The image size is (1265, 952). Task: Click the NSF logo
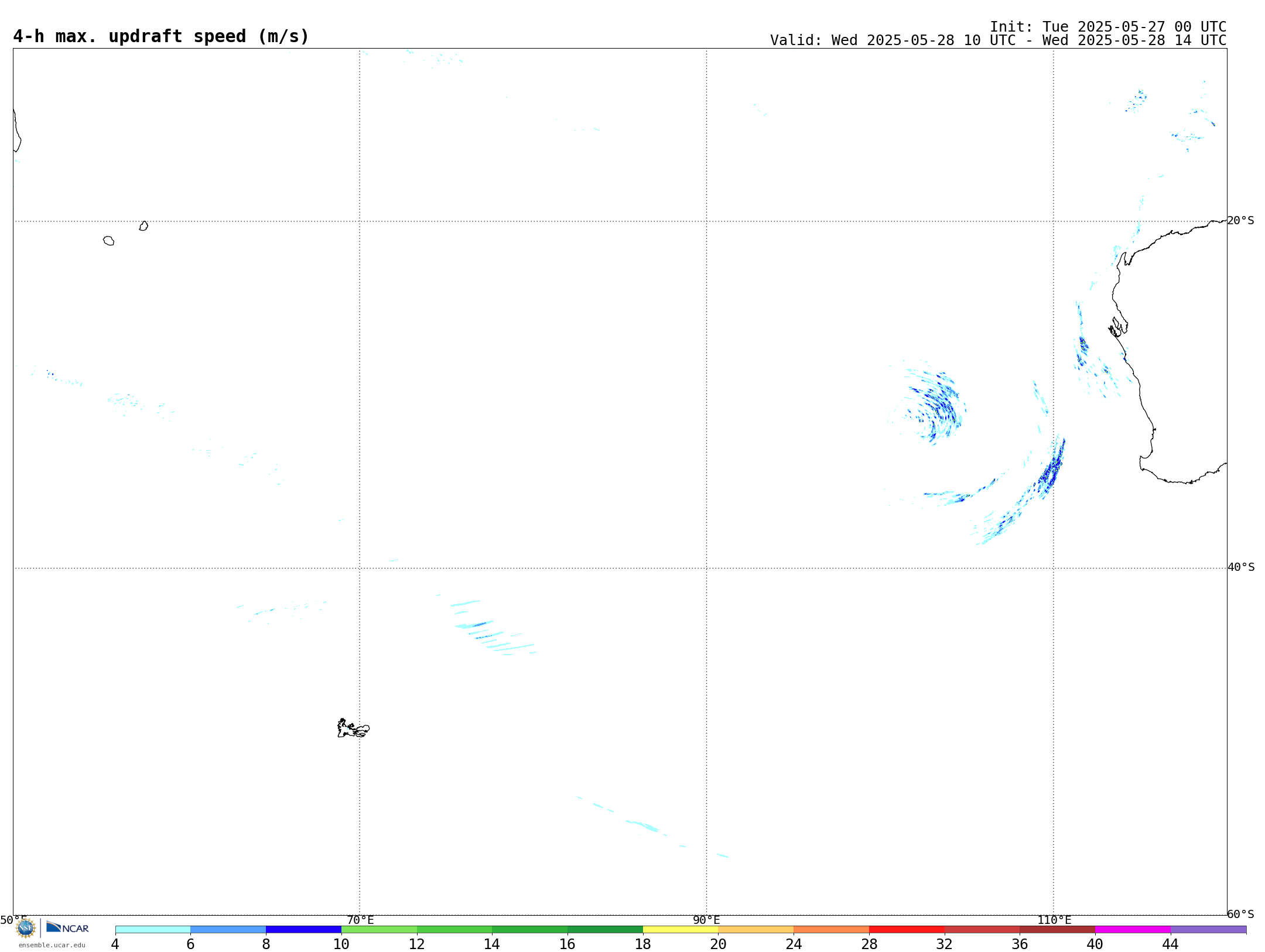click(26, 928)
